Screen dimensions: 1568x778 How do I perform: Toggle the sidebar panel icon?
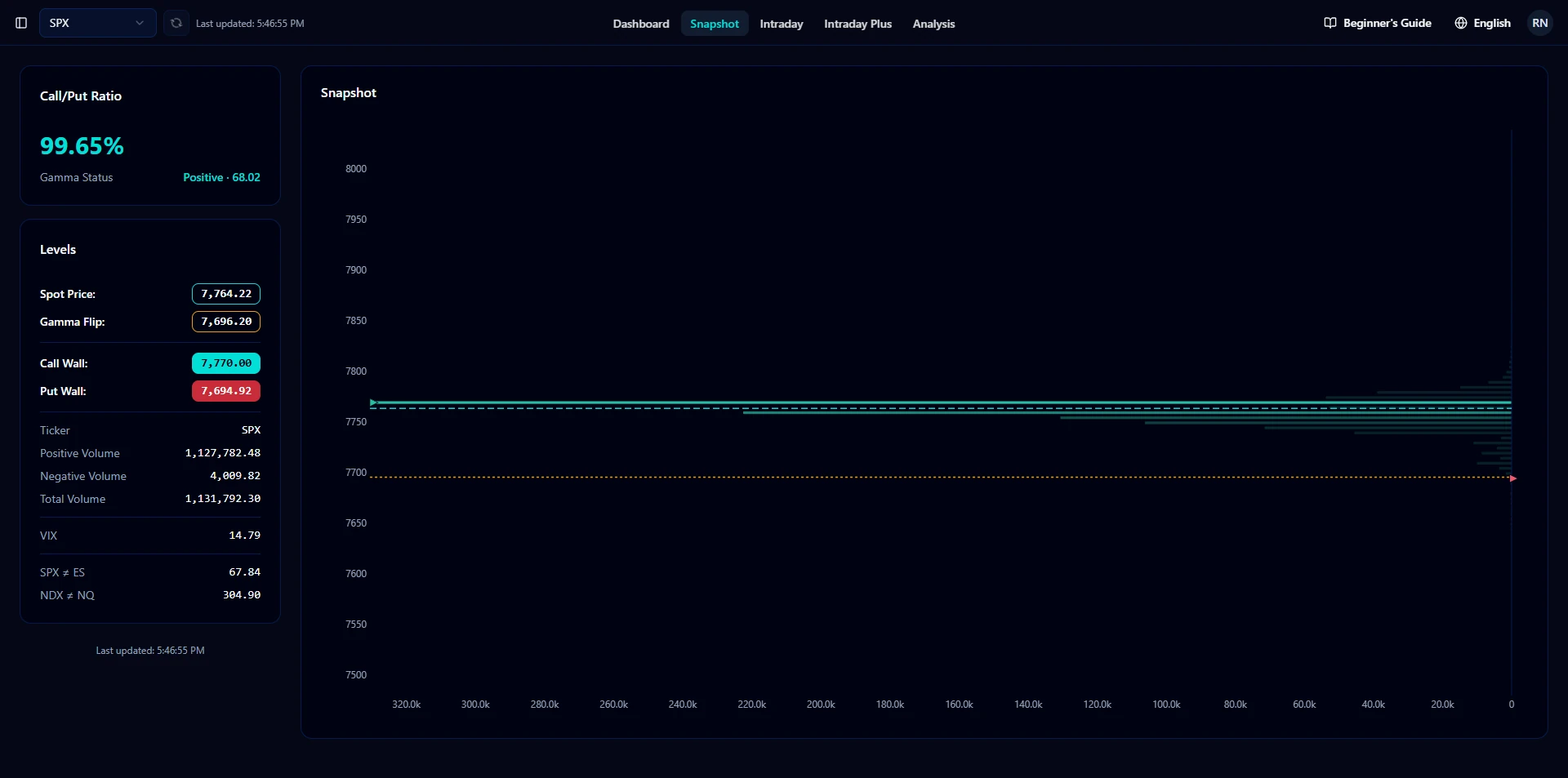click(21, 23)
